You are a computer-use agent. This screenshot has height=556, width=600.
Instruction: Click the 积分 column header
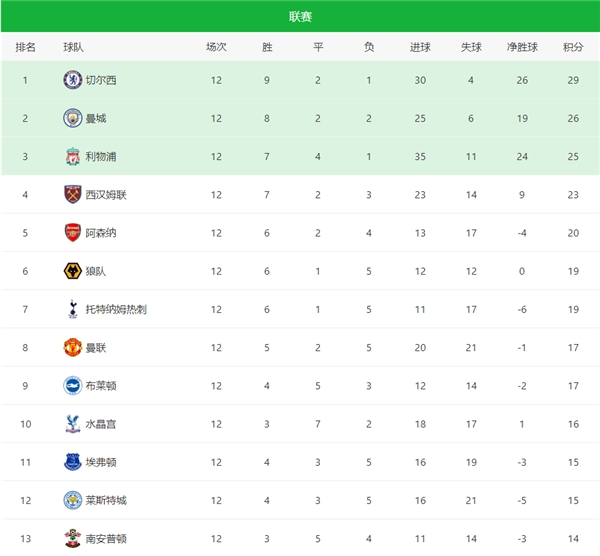click(x=573, y=47)
